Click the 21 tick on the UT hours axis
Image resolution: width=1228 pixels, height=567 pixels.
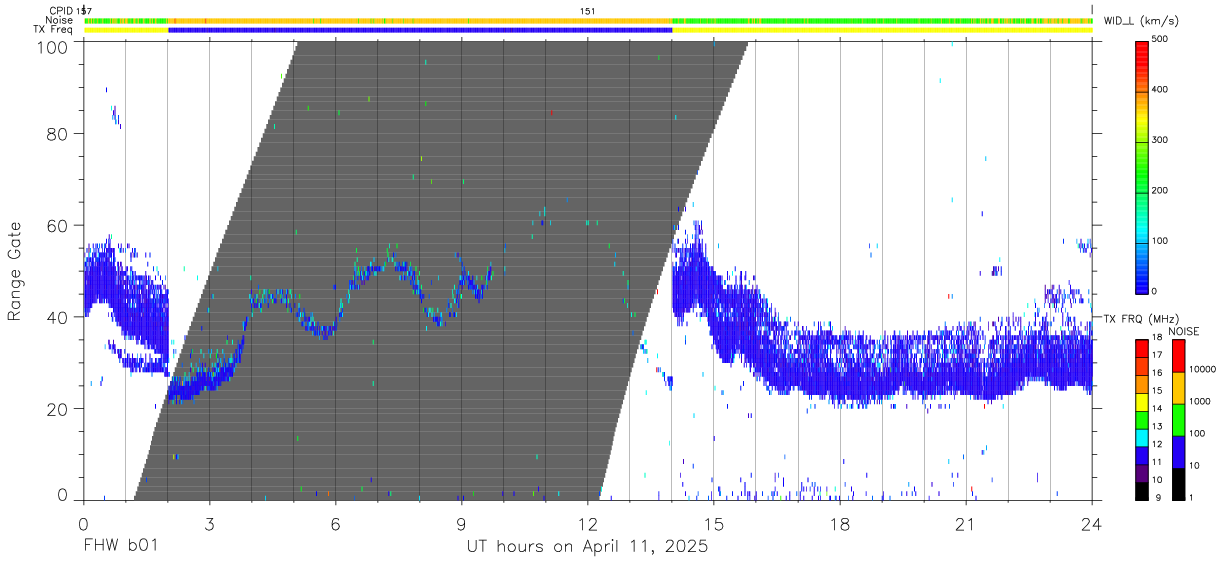tap(966, 524)
